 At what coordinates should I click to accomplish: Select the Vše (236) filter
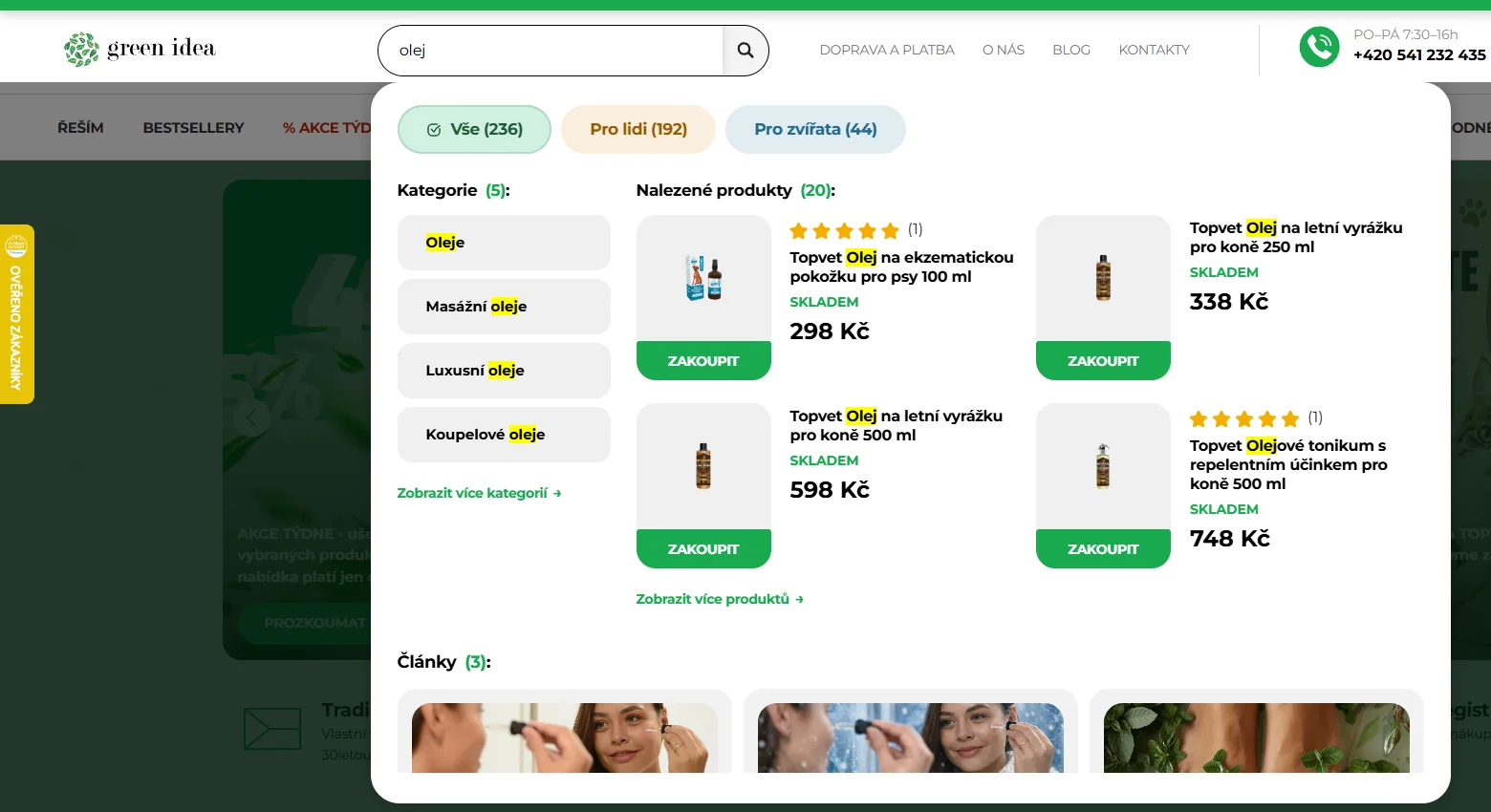click(474, 129)
